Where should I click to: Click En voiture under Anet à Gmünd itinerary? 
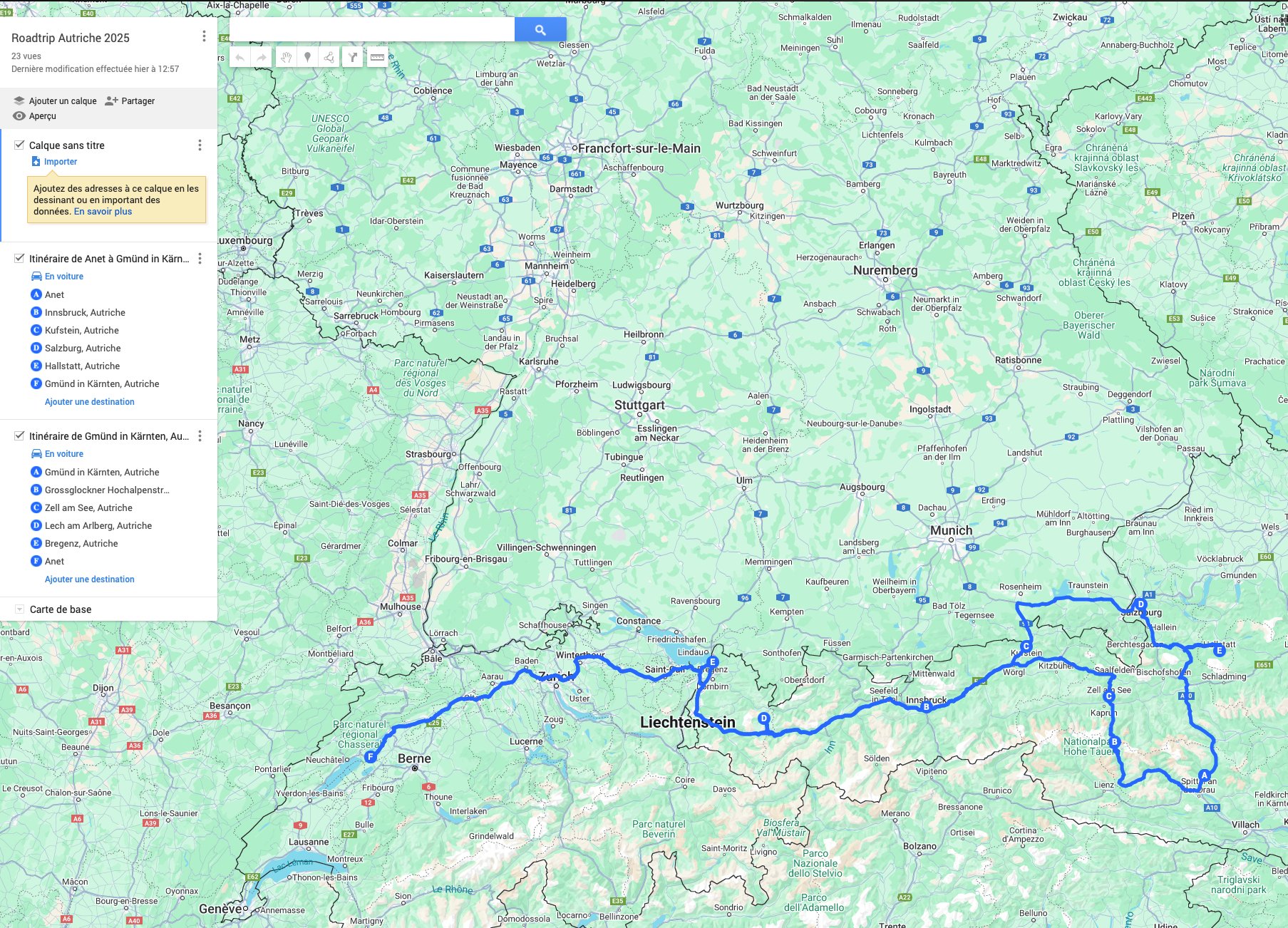point(57,277)
